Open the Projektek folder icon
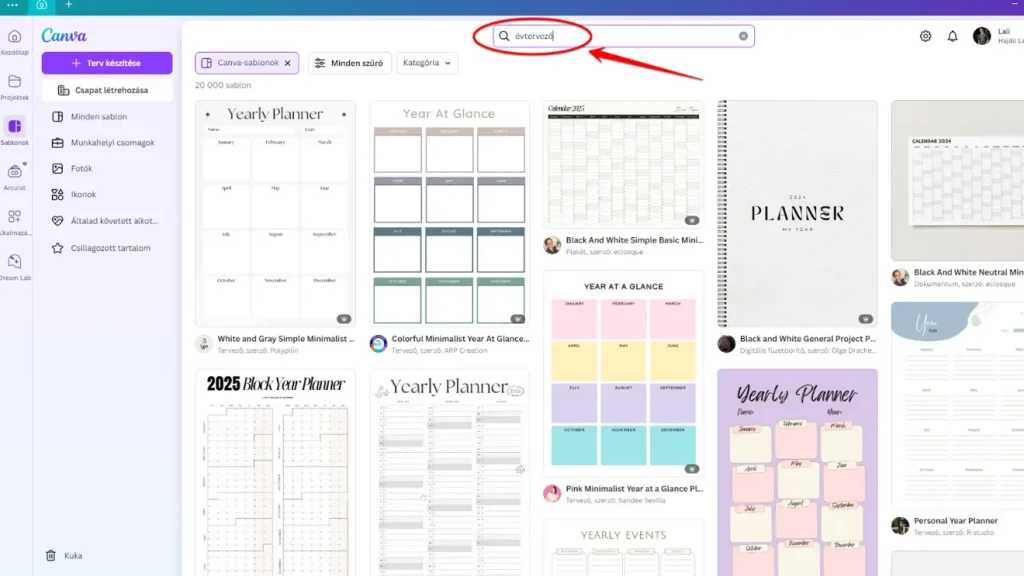Viewport: 1024px width, 576px height. point(14,82)
